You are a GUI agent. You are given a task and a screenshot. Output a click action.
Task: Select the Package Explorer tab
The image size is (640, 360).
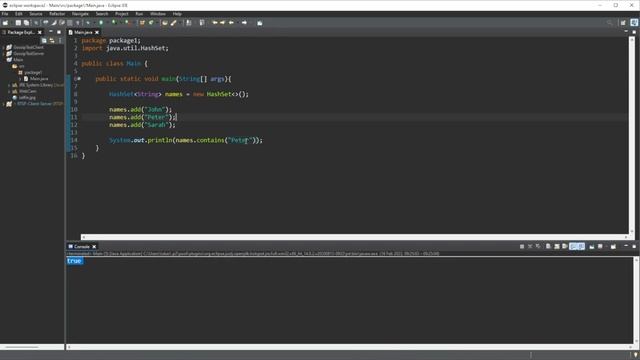[x=21, y=32]
